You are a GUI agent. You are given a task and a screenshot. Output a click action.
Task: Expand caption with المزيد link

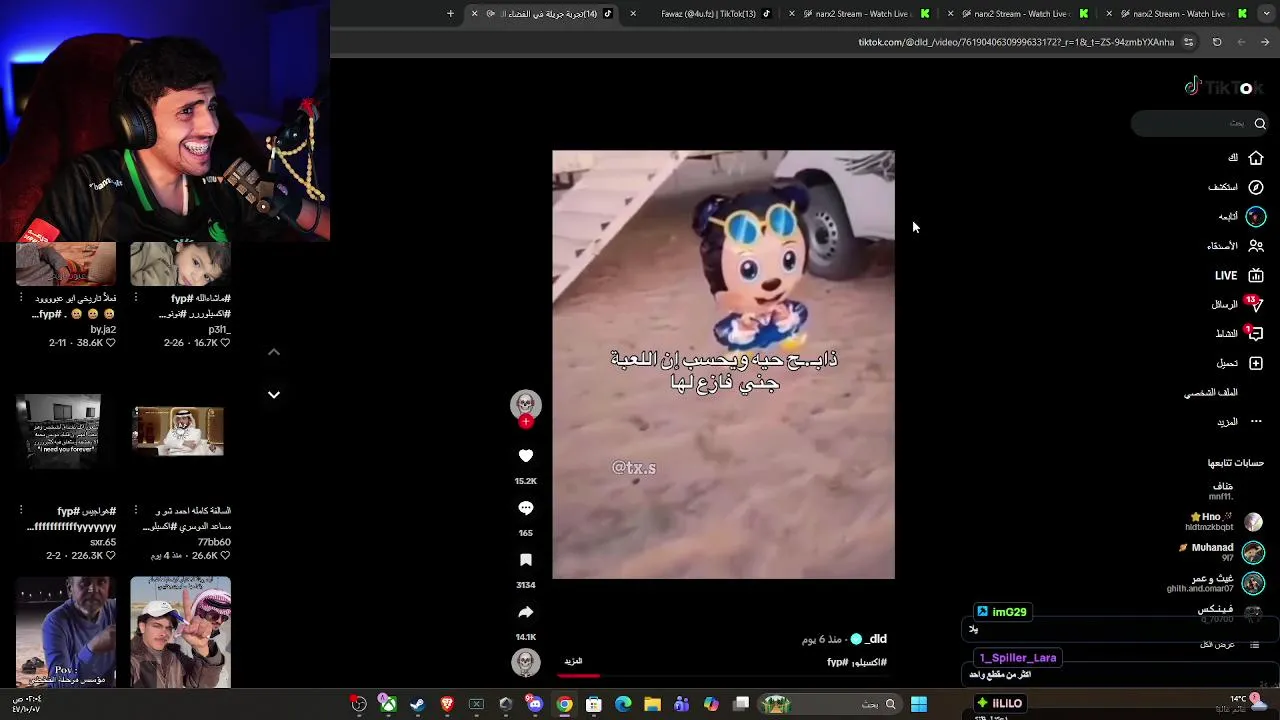[x=573, y=661]
